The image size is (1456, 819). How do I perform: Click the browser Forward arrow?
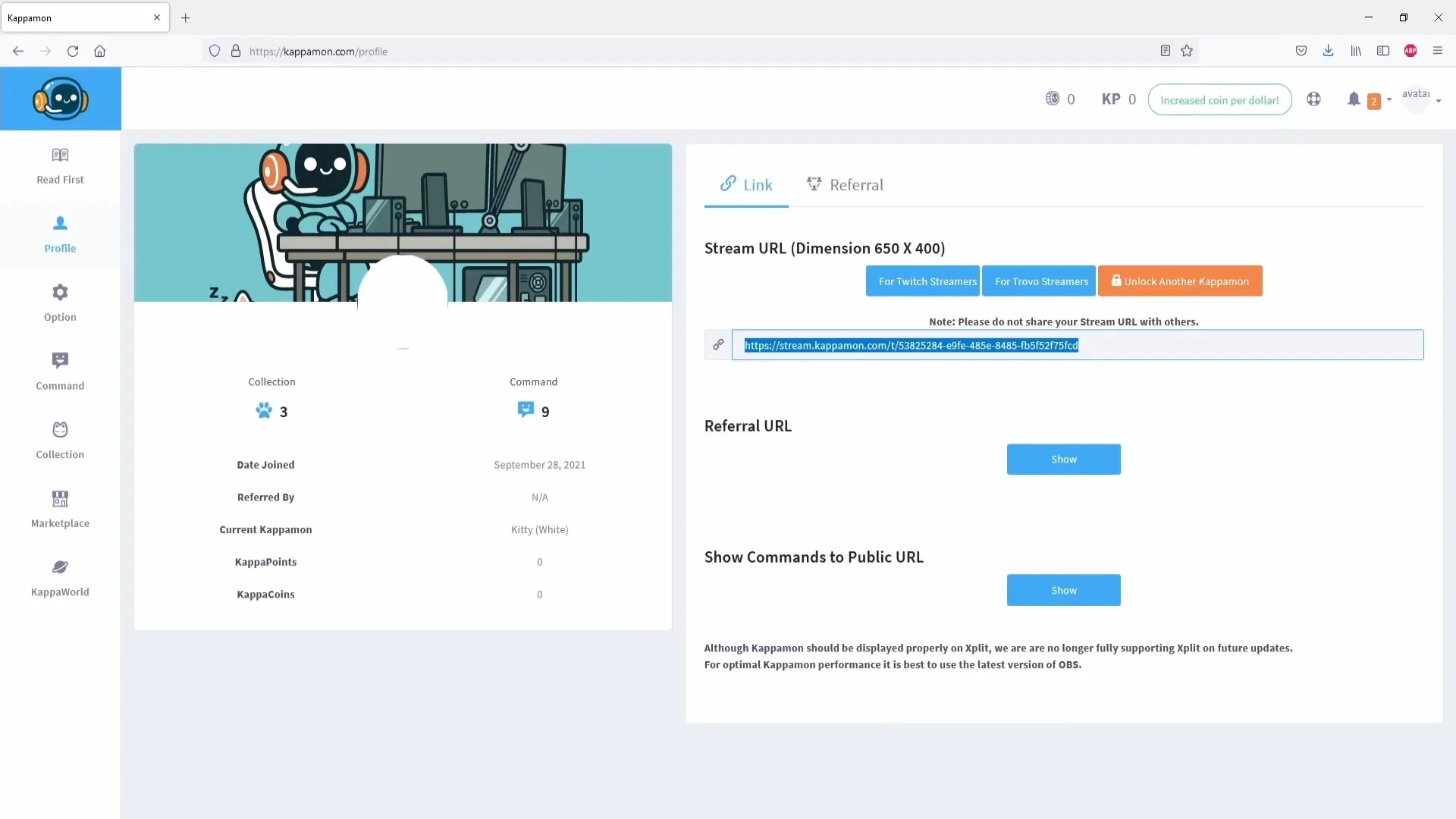tap(45, 51)
